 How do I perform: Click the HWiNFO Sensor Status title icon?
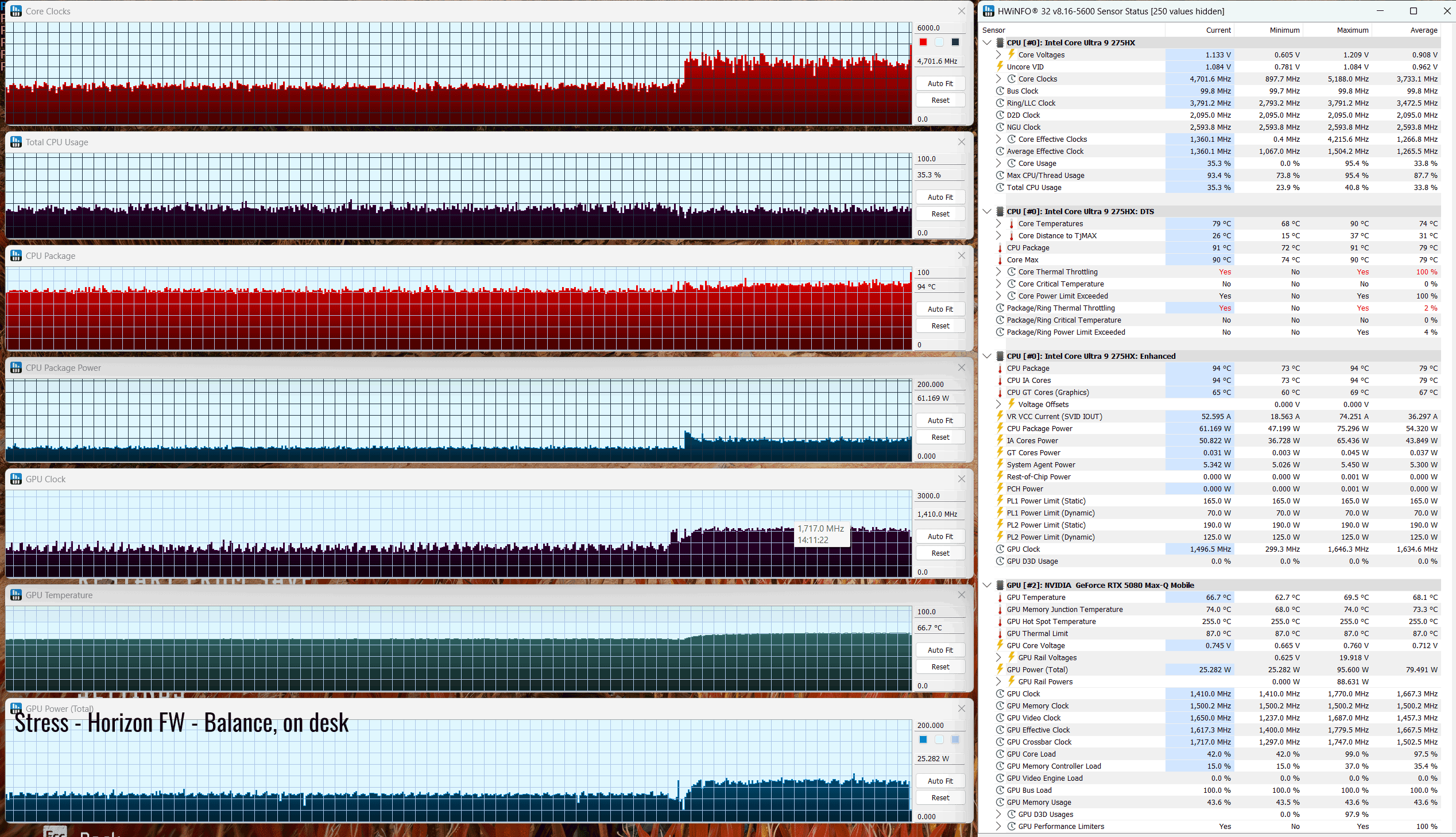[x=989, y=11]
